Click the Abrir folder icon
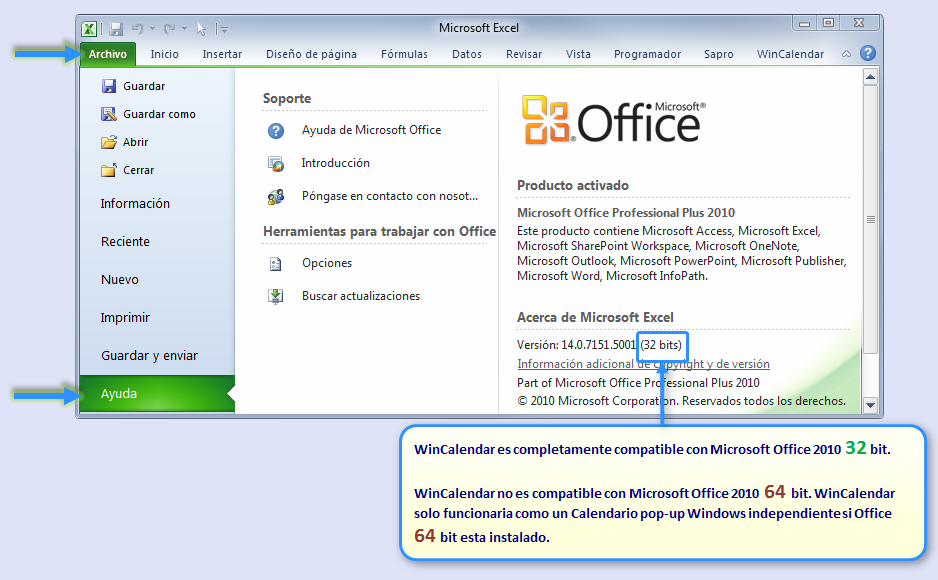Screen dimensions: 938x580 [109, 141]
